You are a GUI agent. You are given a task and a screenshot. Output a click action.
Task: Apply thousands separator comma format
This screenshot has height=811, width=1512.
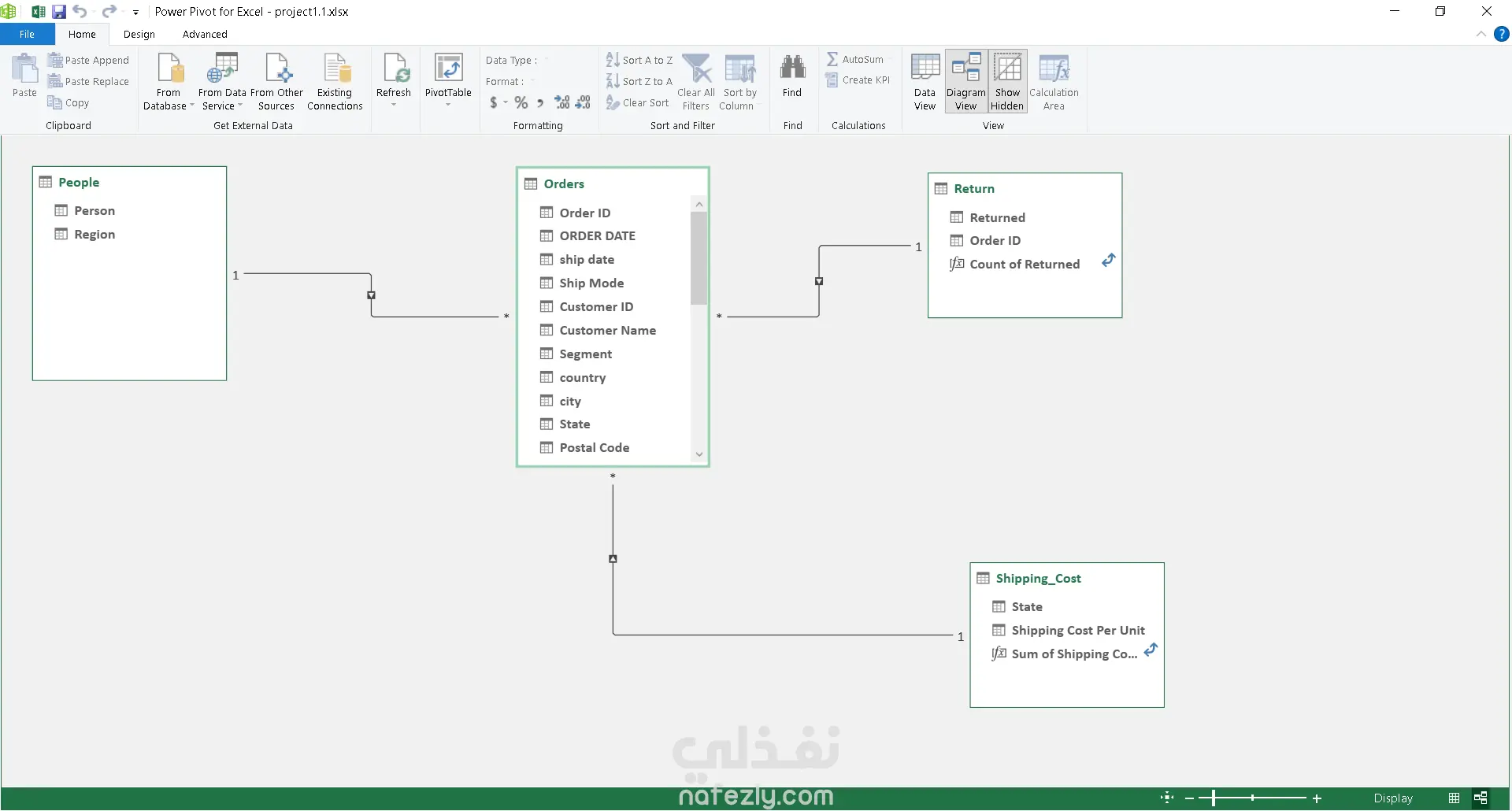coord(540,102)
